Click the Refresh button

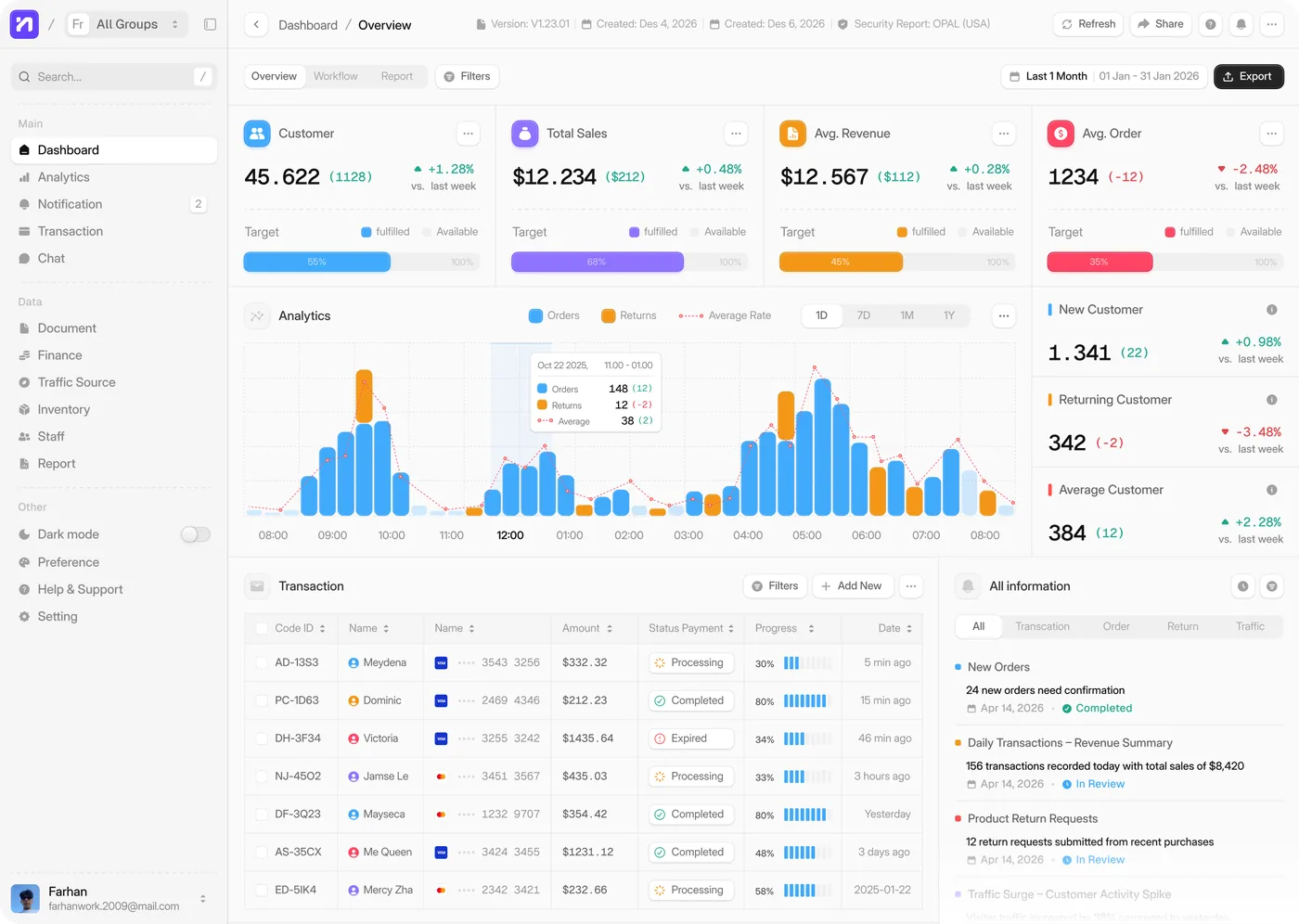1088,24
